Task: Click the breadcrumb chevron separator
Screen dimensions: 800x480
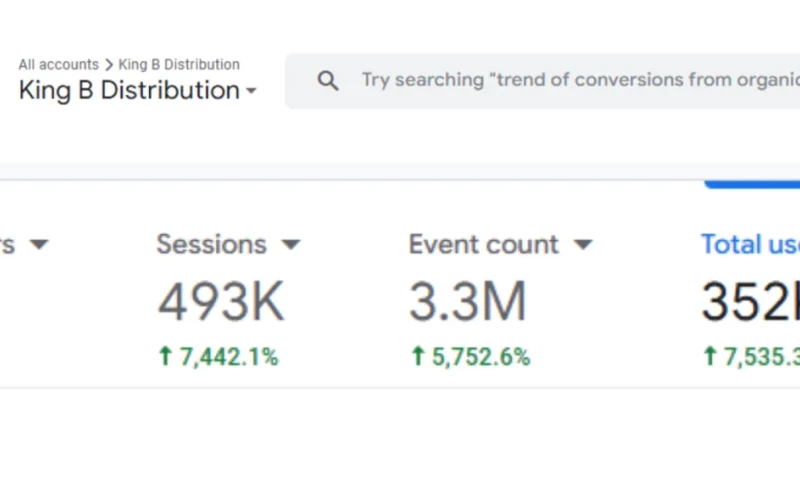Action: click(x=109, y=65)
